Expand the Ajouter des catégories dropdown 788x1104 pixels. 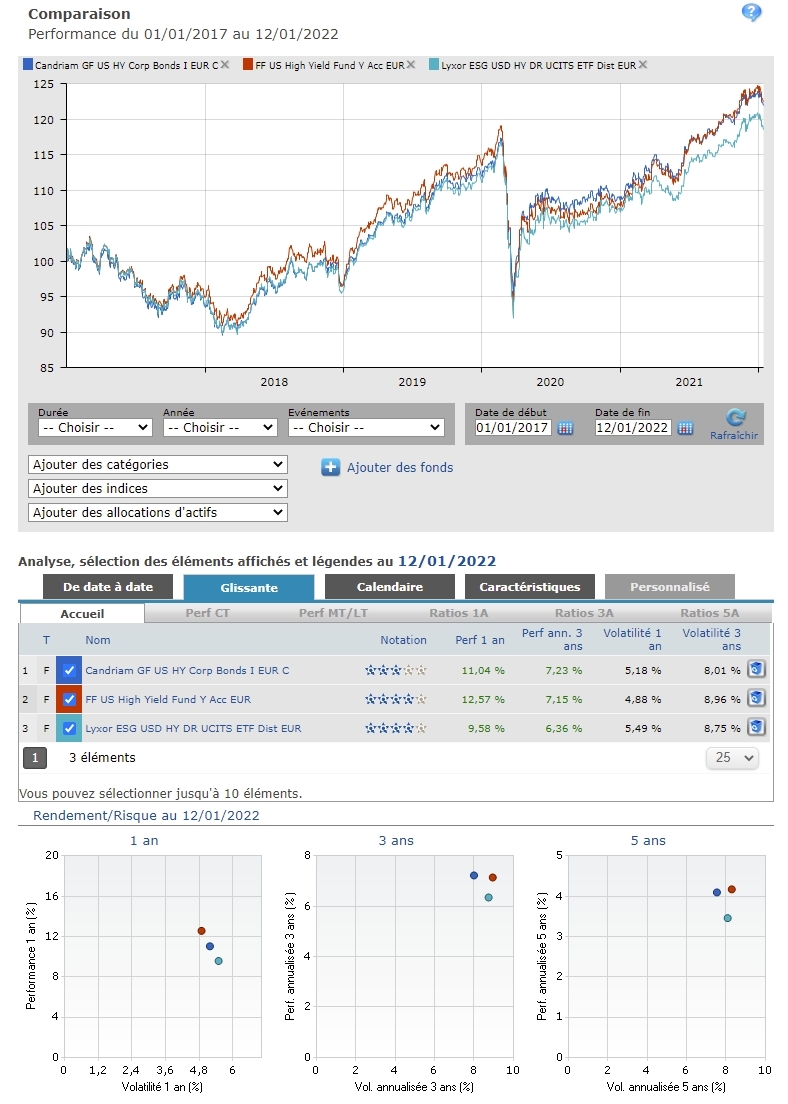pyautogui.click(x=158, y=464)
